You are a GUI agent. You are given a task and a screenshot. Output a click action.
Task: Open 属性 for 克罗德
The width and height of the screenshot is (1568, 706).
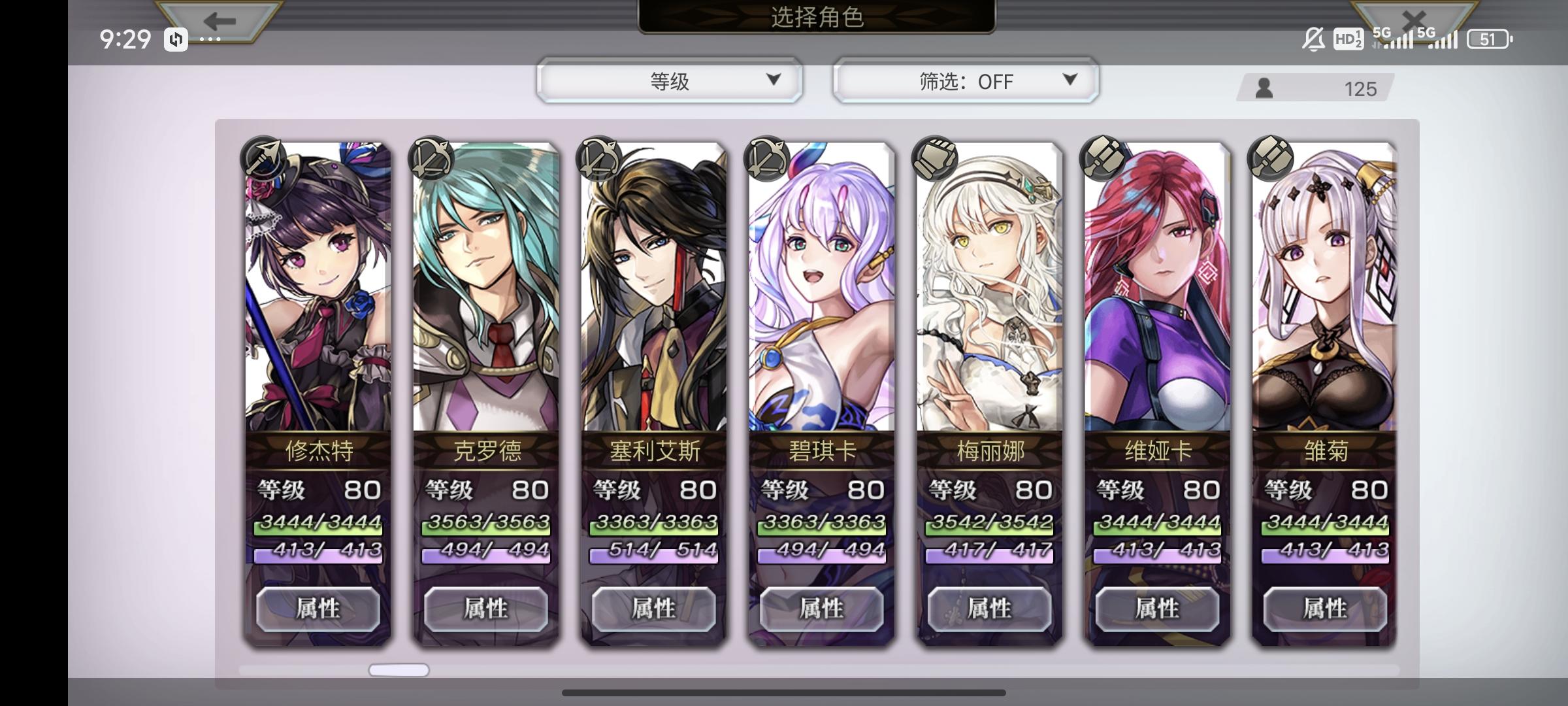486,609
